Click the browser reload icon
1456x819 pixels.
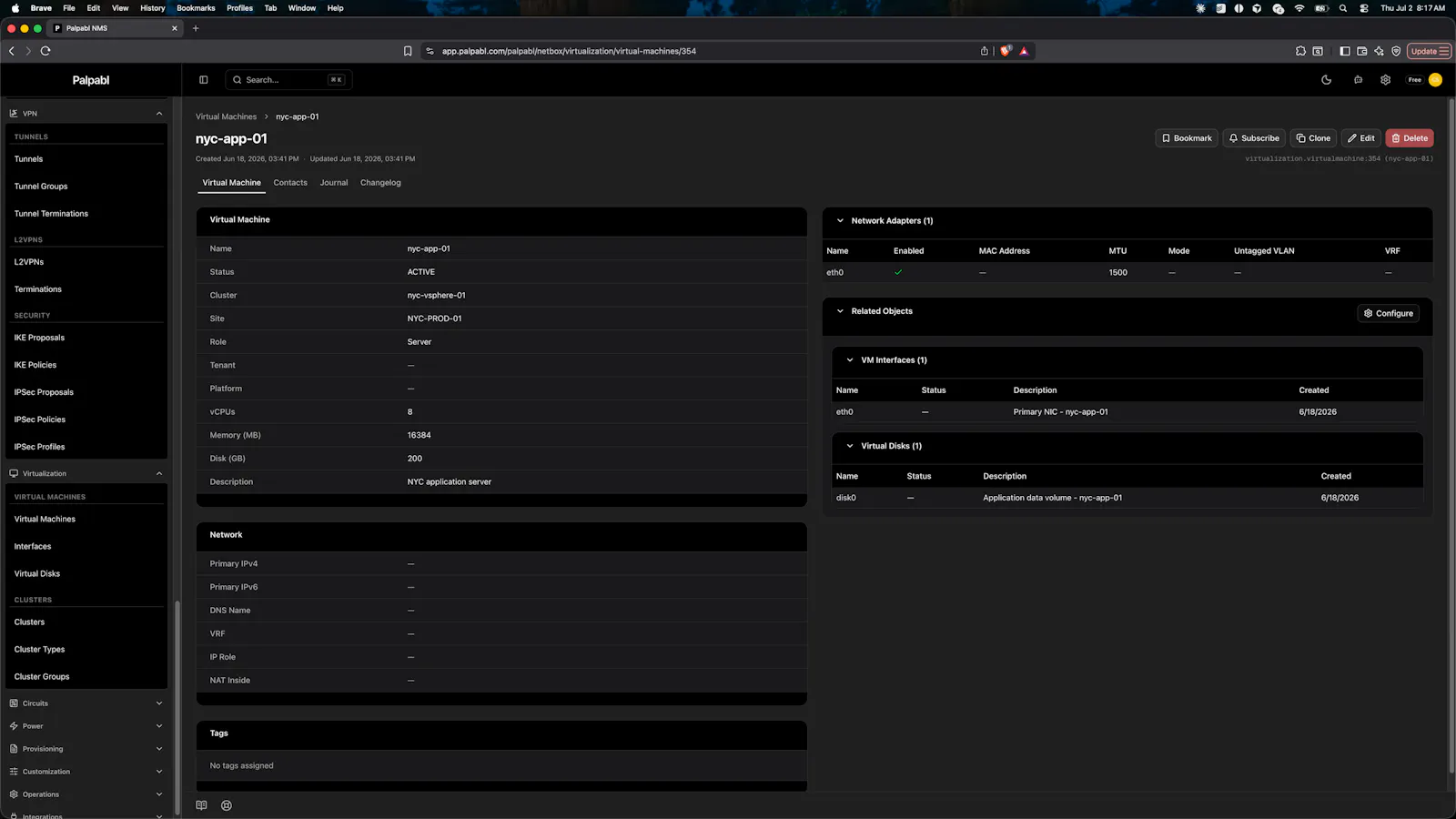point(45,51)
